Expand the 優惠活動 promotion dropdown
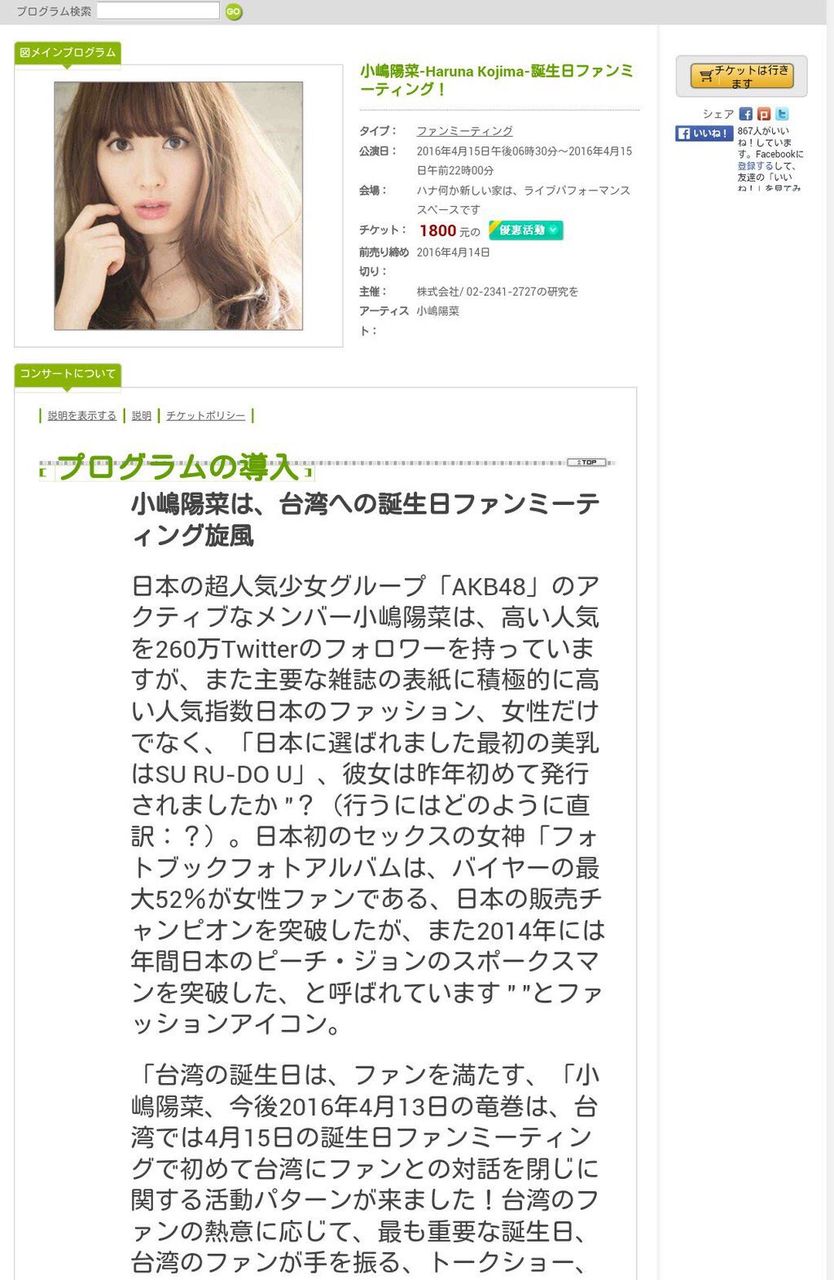 click(526, 230)
